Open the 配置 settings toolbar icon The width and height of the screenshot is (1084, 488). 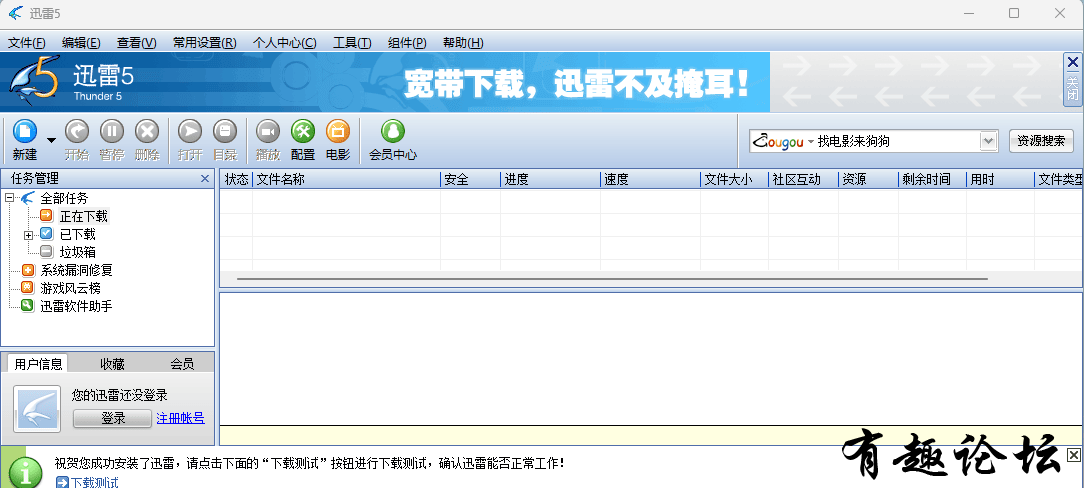pos(303,131)
